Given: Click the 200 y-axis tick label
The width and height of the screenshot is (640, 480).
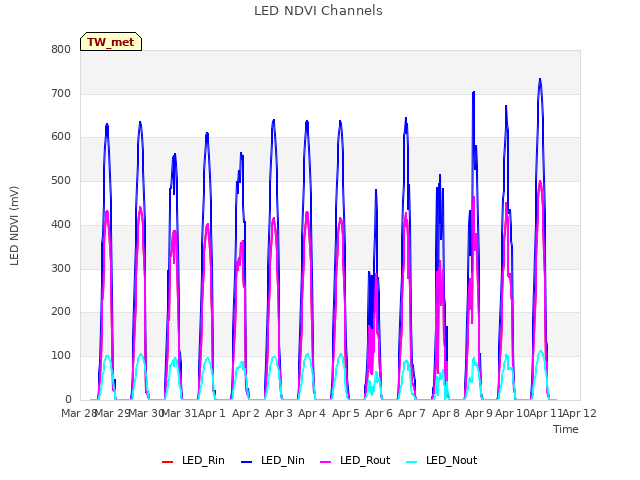Looking at the screenshot, I should pos(61,312).
